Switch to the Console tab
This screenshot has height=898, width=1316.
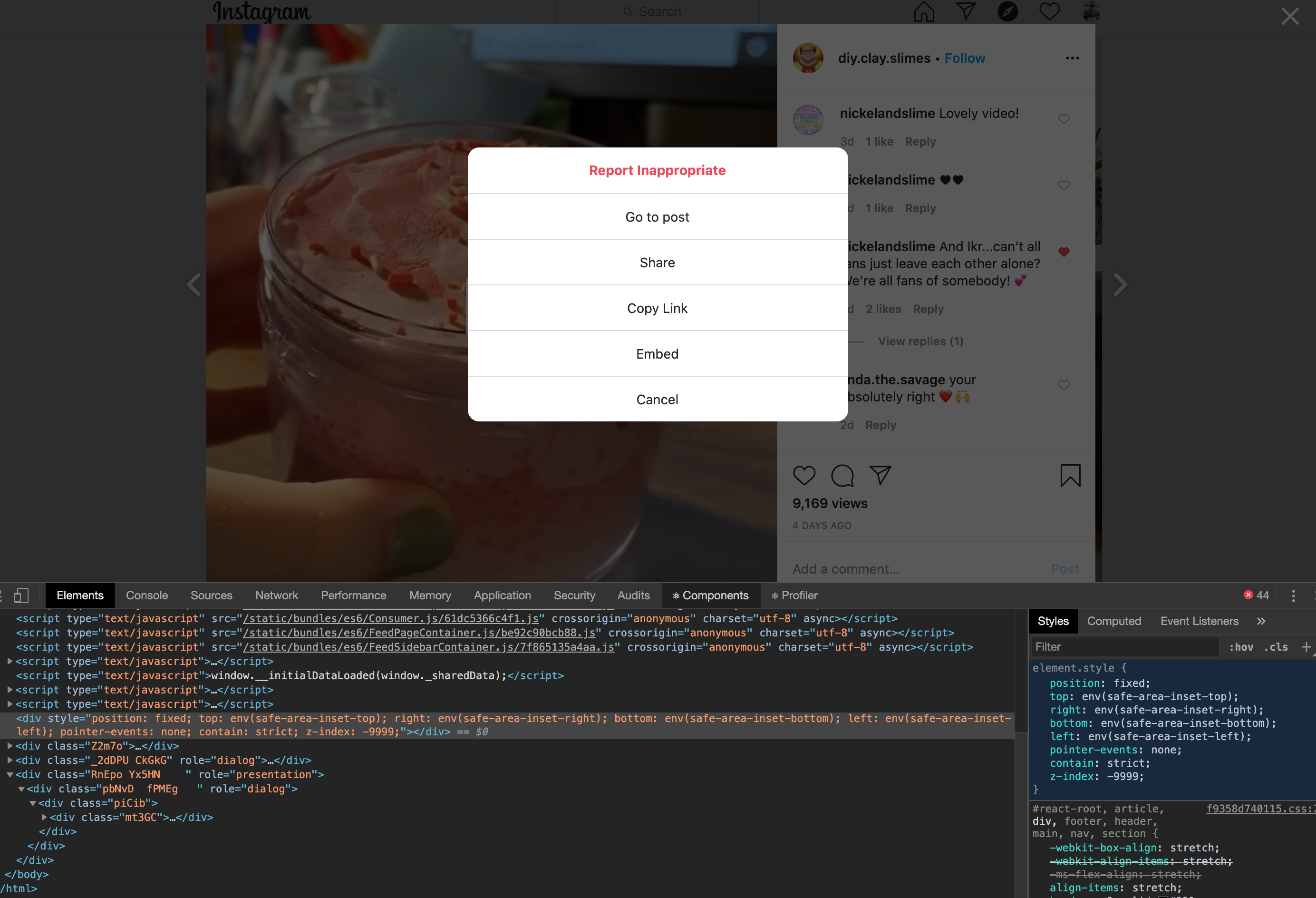146,595
